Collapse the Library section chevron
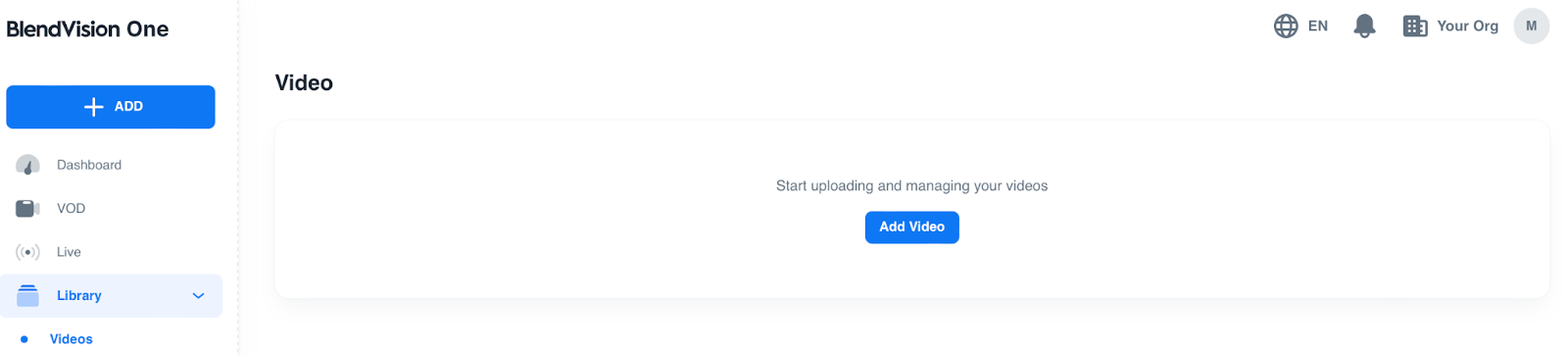The height and width of the screenshot is (356, 1568). coord(198,295)
